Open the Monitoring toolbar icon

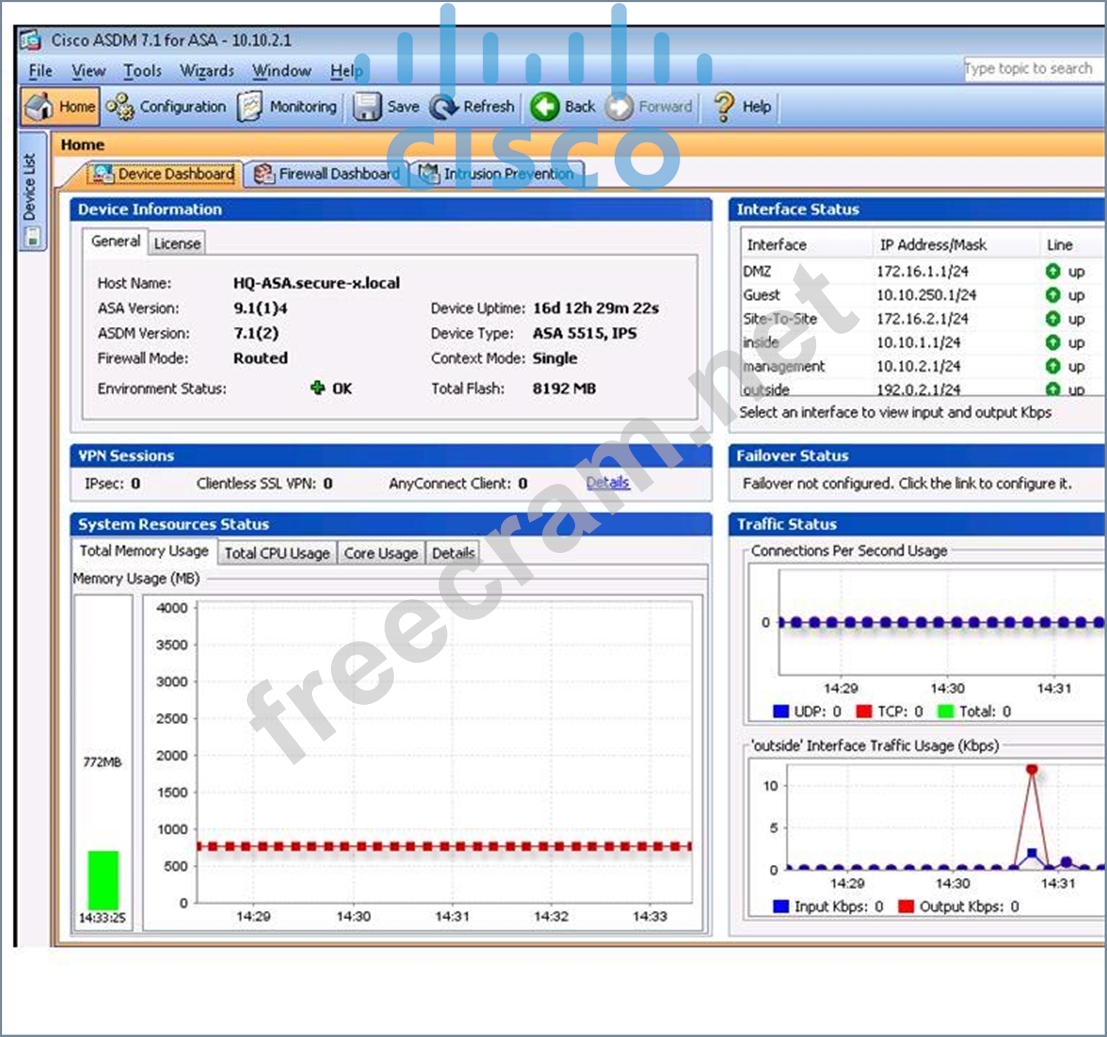pyautogui.click(x=250, y=106)
